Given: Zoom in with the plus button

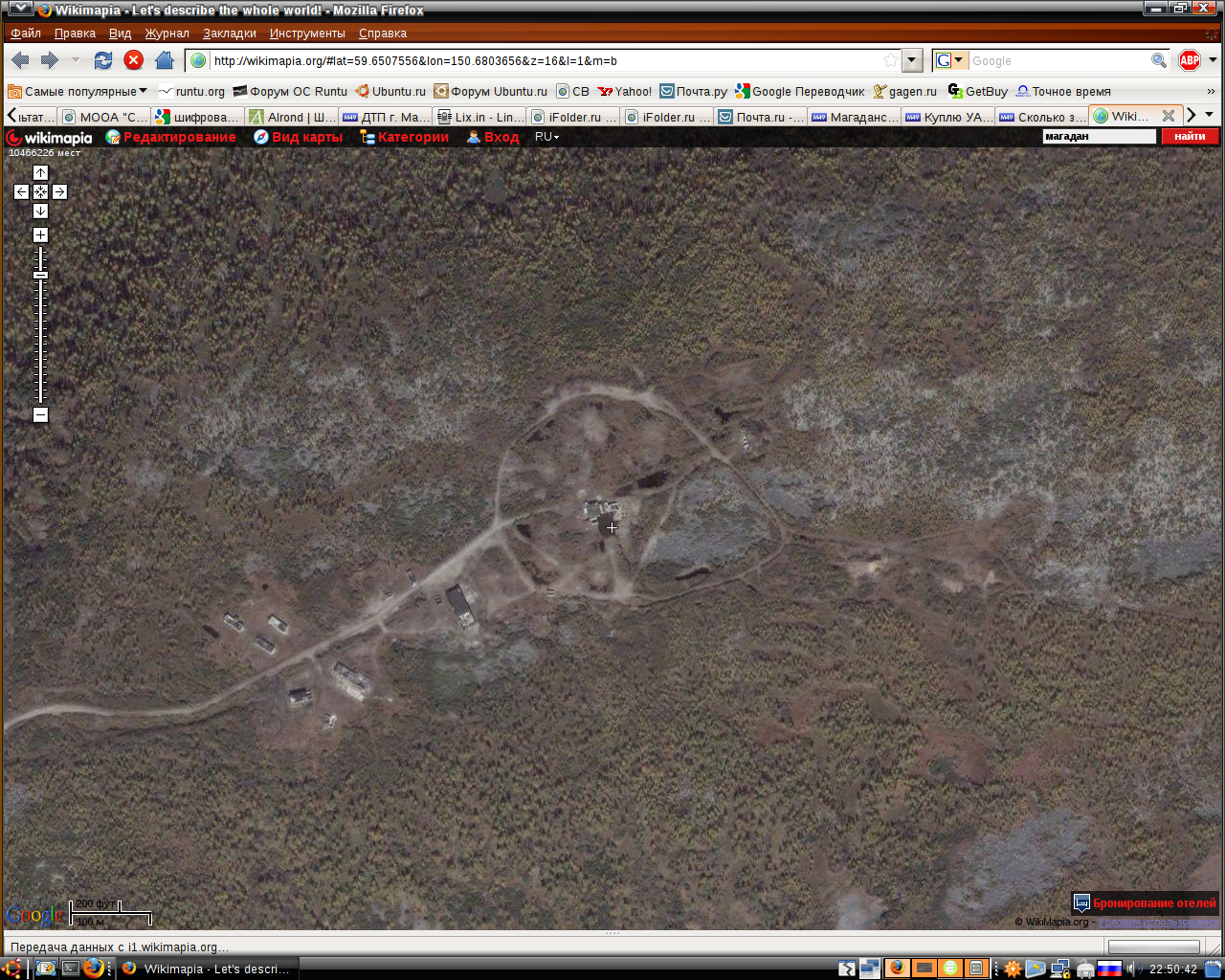Looking at the screenshot, I should click(40, 235).
